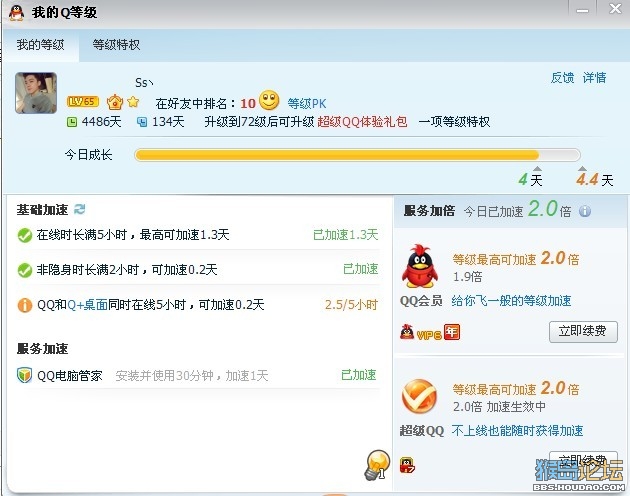
Task: Click the LV65 level badge
Action: (83, 101)
